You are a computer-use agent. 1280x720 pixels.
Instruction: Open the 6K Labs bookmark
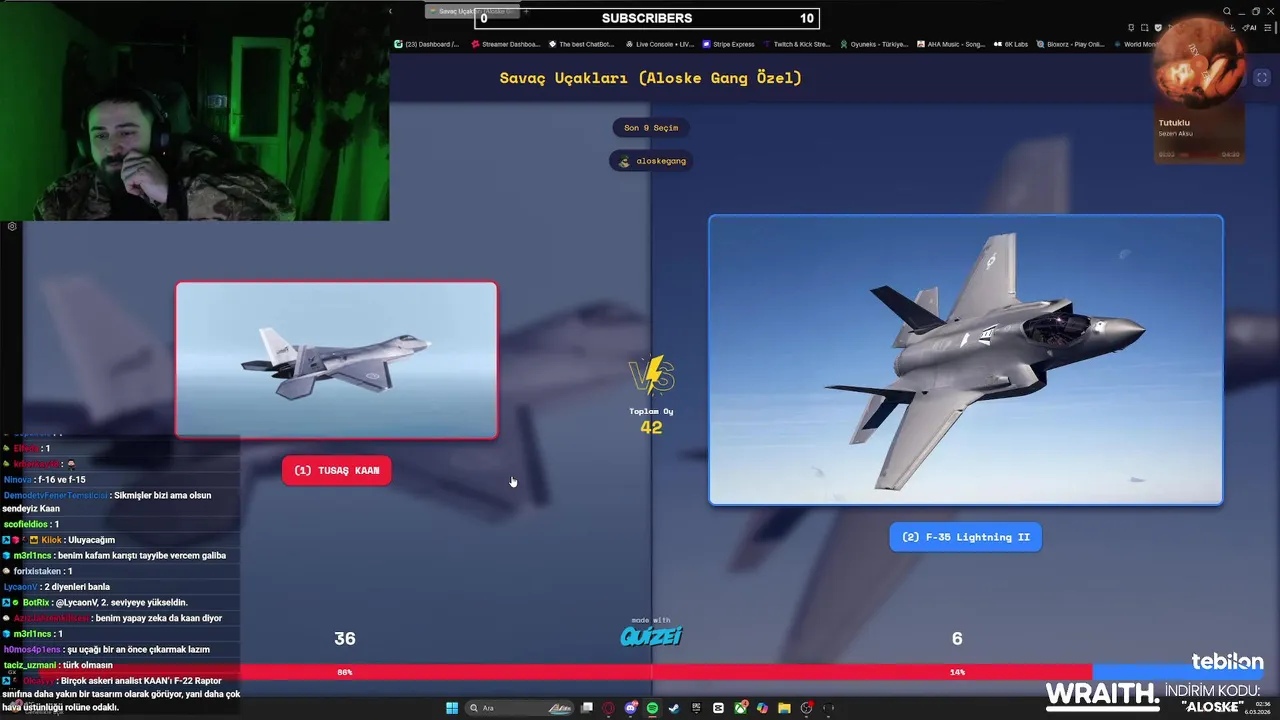1010,44
